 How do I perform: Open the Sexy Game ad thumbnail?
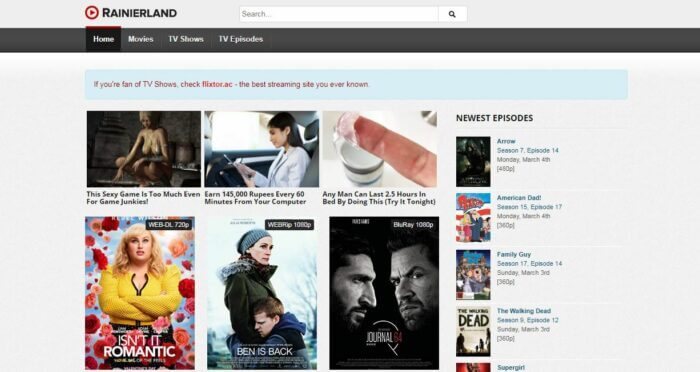tap(144, 149)
